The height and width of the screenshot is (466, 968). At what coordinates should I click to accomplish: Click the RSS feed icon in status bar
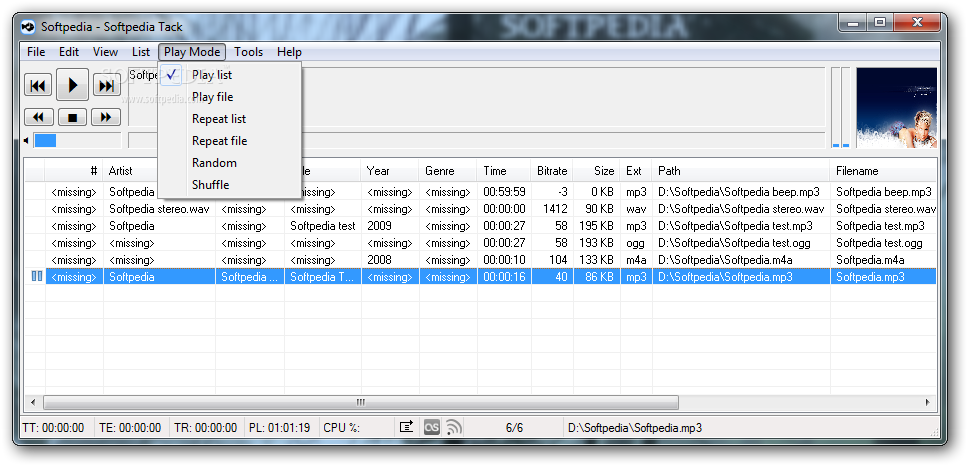(x=454, y=427)
